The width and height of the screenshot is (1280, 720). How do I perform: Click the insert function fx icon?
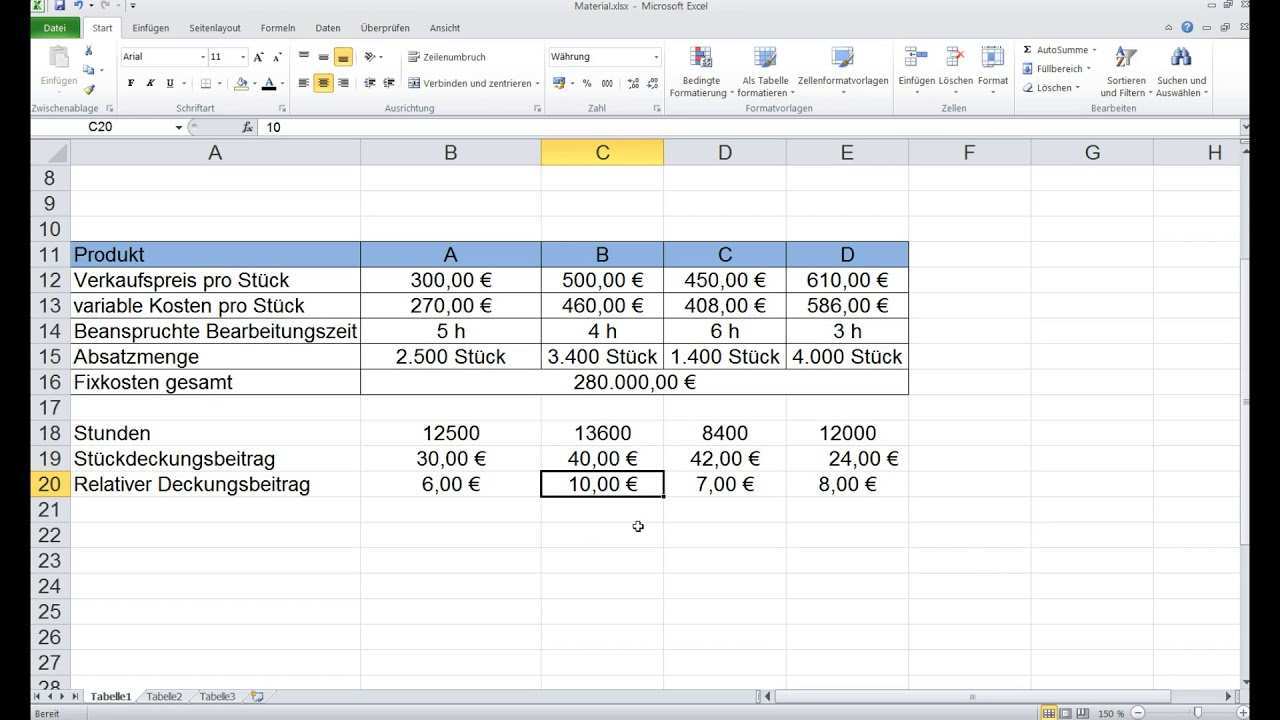click(x=248, y=128)
